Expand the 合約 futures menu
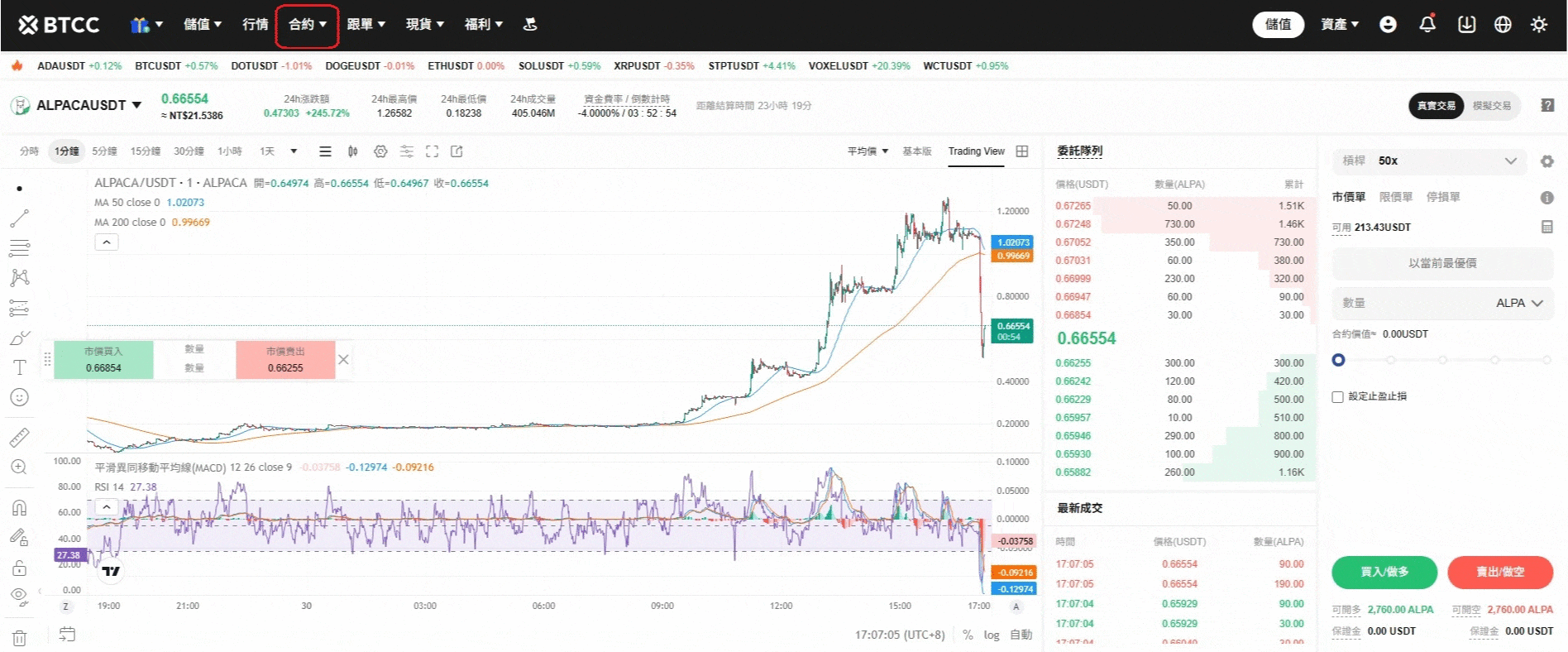1568x652 pixels. tap(308, 25)
